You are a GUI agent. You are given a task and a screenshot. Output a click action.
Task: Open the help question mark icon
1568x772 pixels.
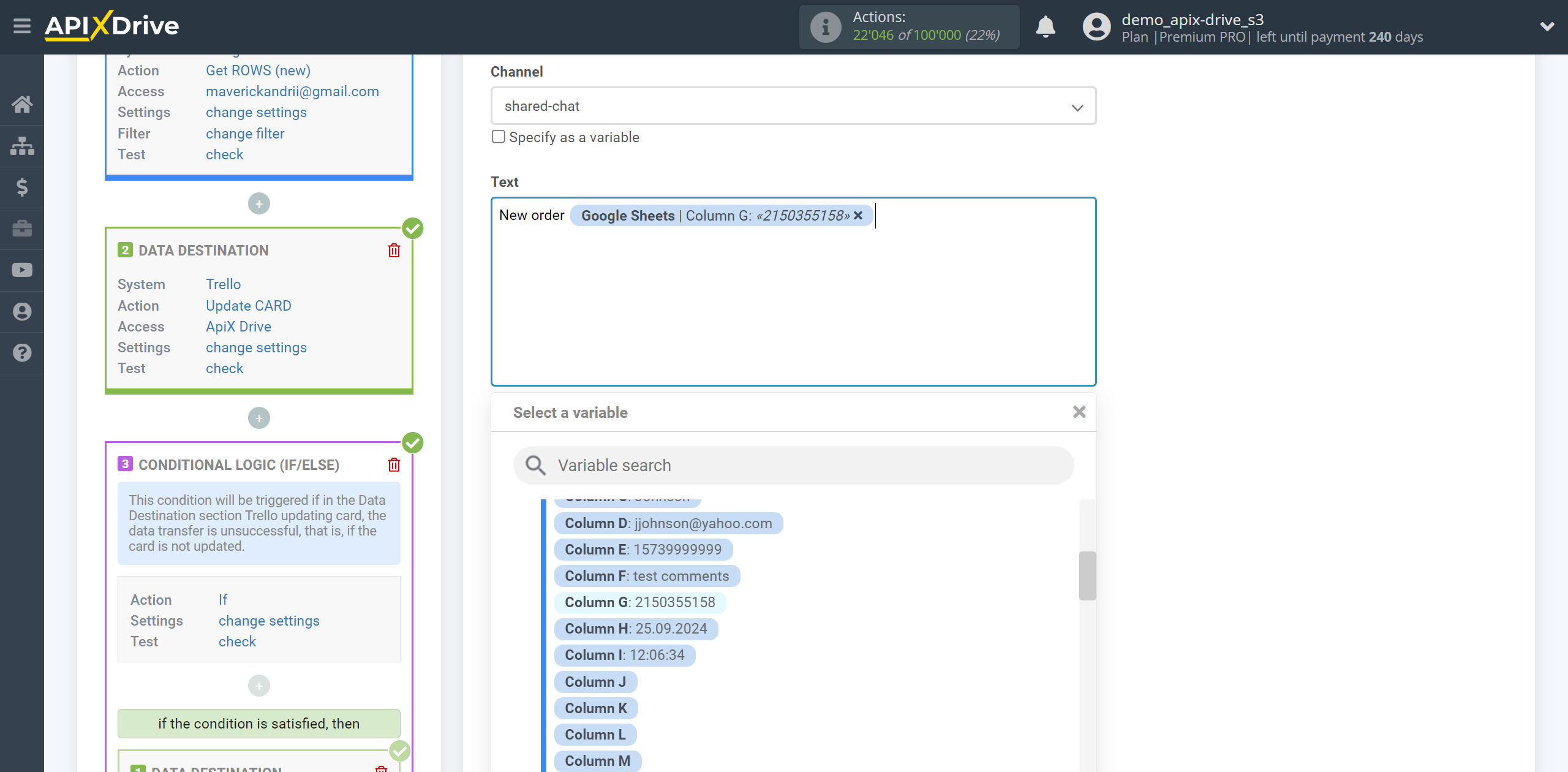coord(22,353)
